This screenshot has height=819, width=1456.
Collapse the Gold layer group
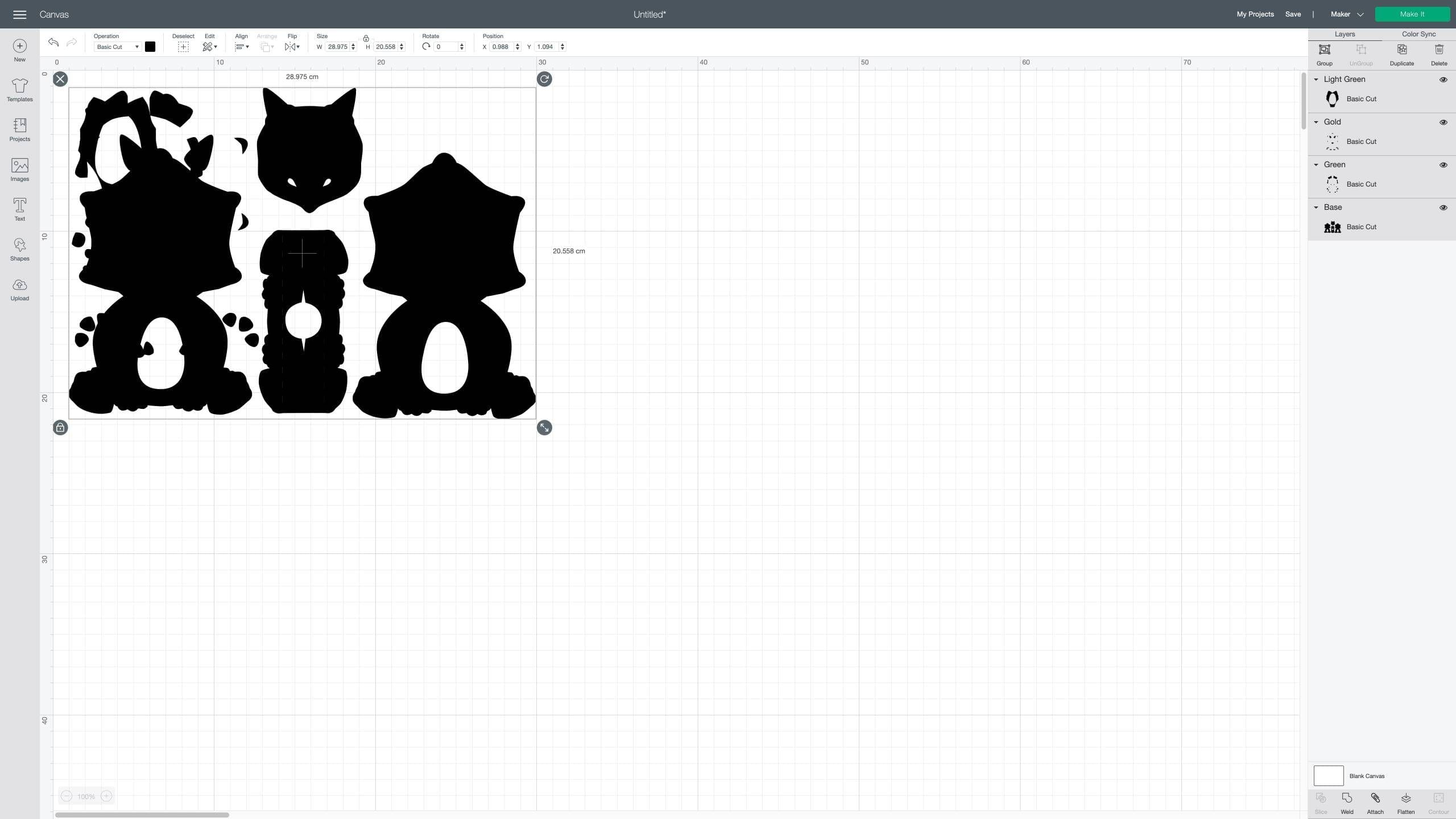[1316, 122]
